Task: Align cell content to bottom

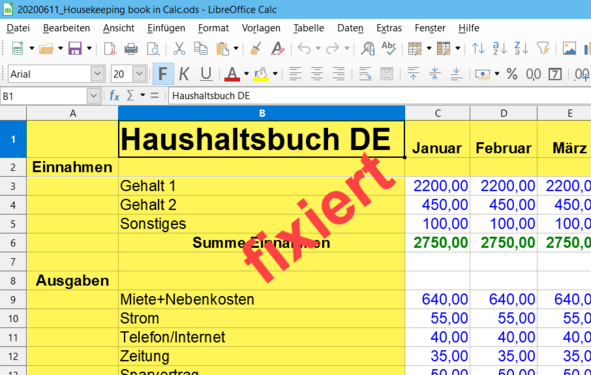Action: (456, 74)
